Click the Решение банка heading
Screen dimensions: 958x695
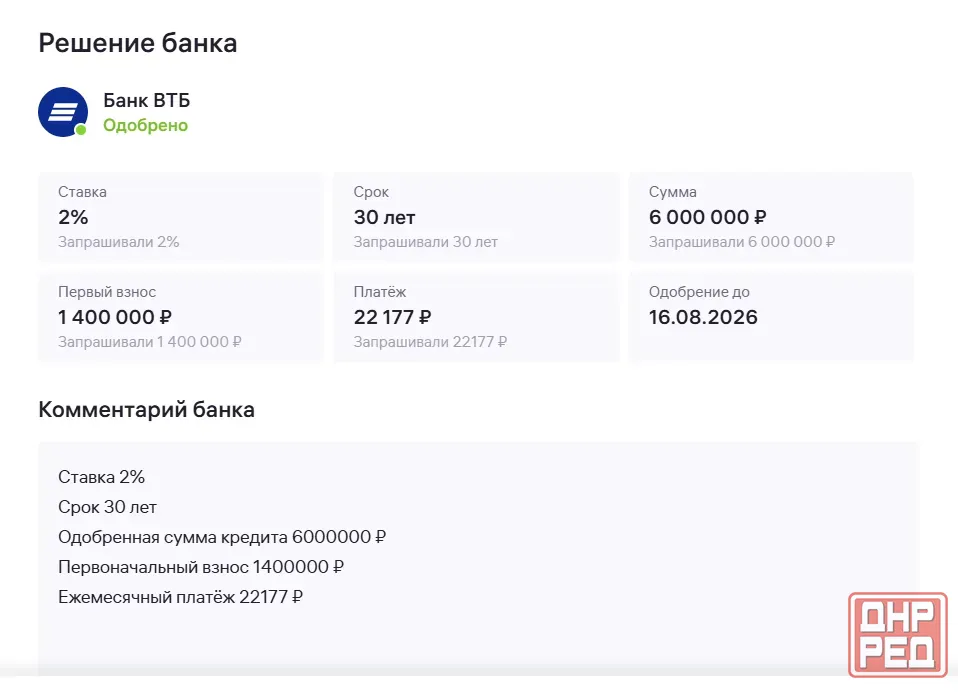pyautogui.click(x=138, y=43)
